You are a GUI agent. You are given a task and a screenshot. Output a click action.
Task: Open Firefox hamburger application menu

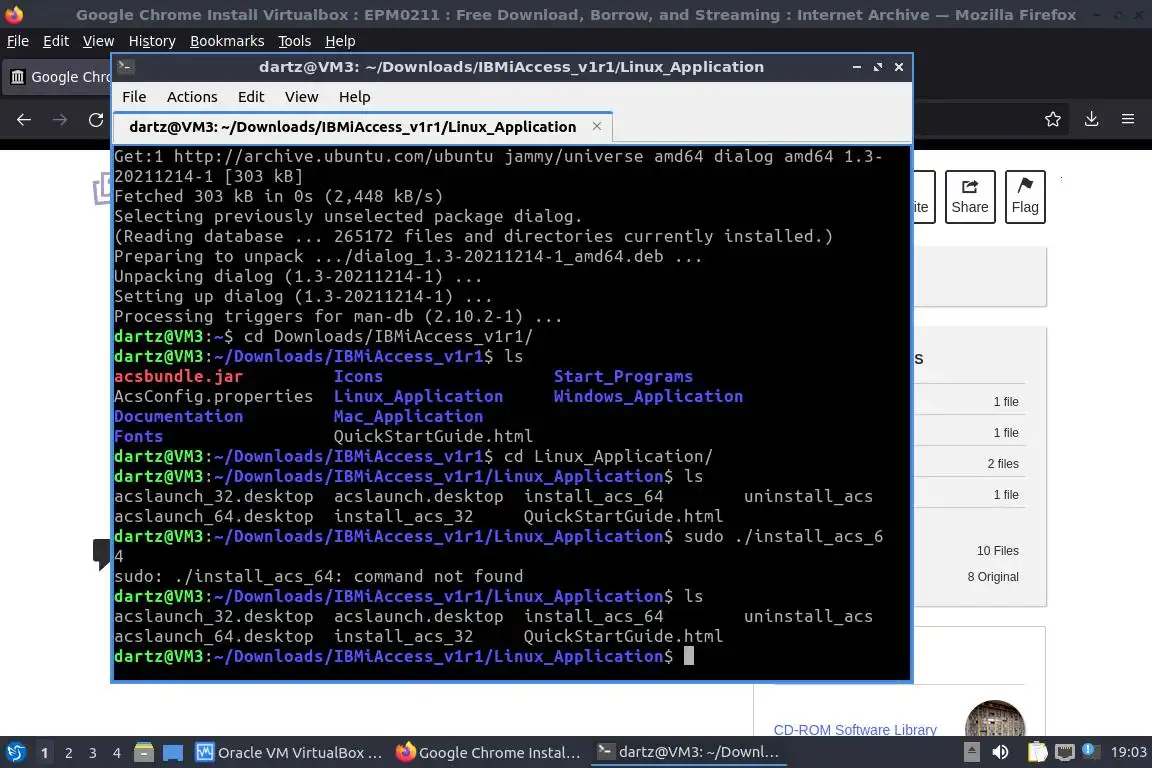tap(1128, 119)
